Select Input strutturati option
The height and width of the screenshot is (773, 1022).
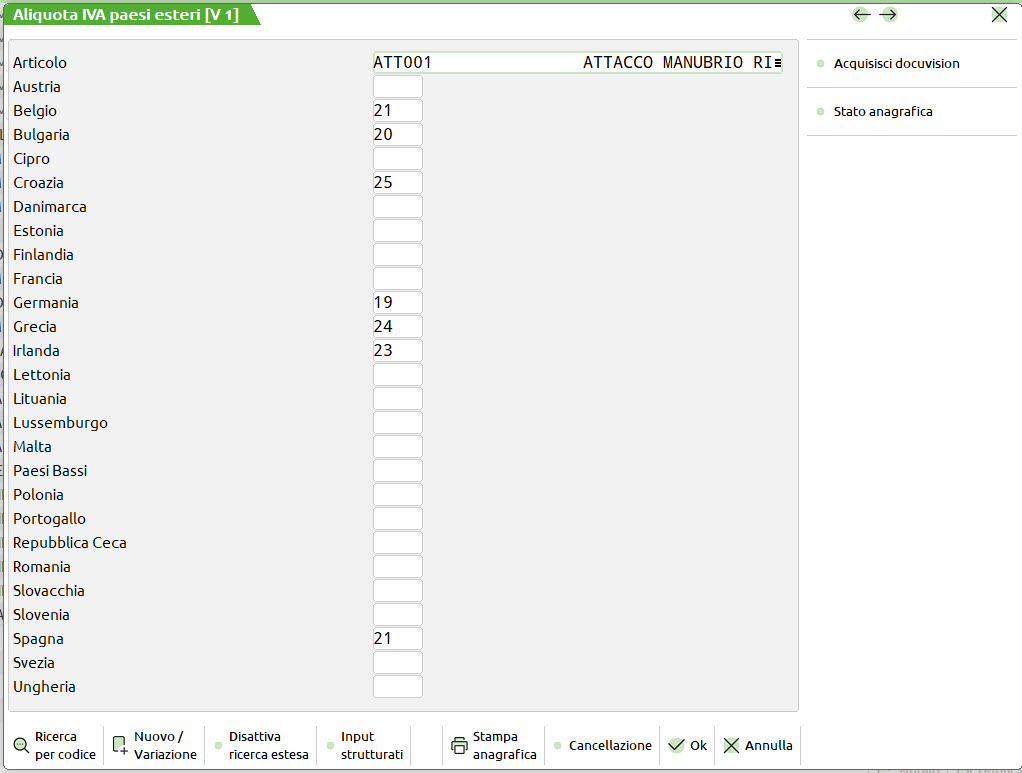point(371,745)
